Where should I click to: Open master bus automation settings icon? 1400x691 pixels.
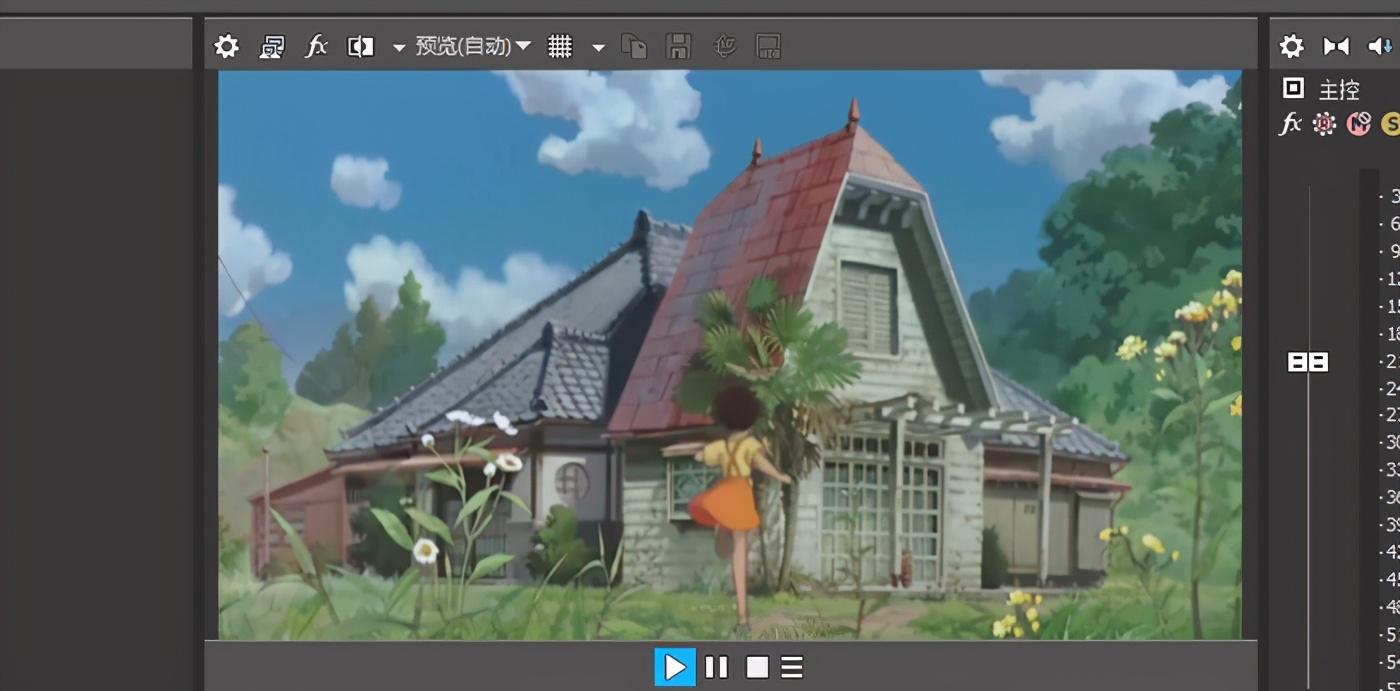pos(1324,124)
